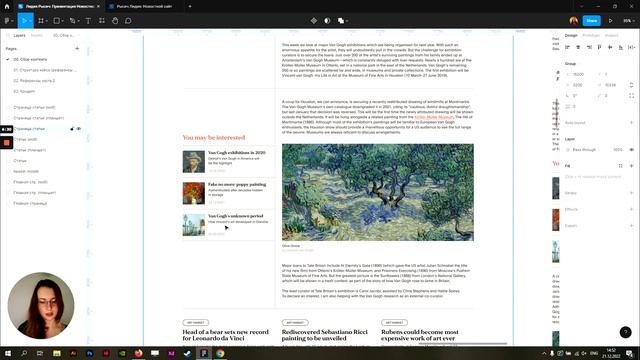Open the Pass through blend mode dropdown
The height and width of the screenshot is (360, 640).
coord(584,150)
